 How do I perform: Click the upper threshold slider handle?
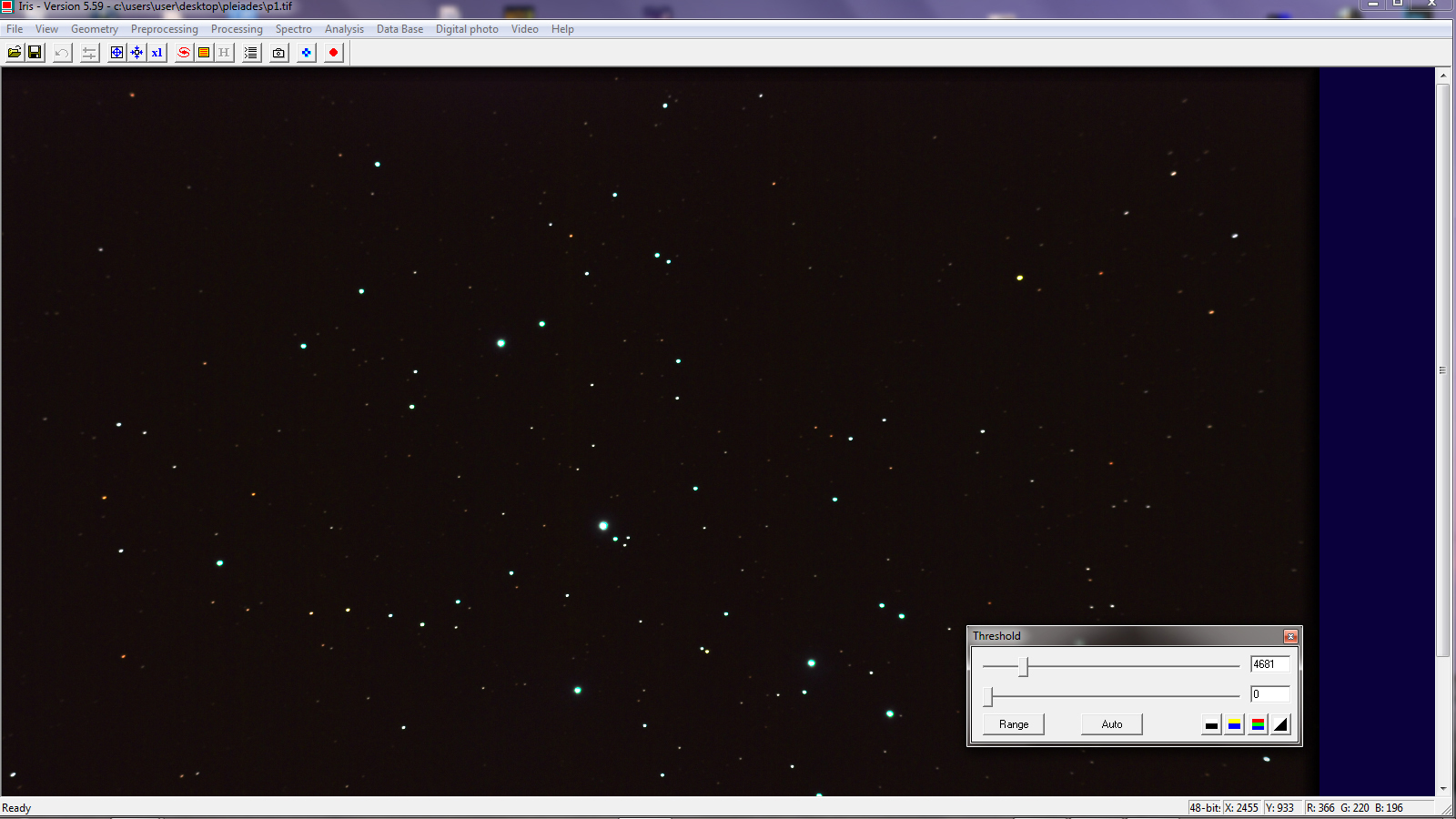pyautogui.click(x=1024, y=667)
